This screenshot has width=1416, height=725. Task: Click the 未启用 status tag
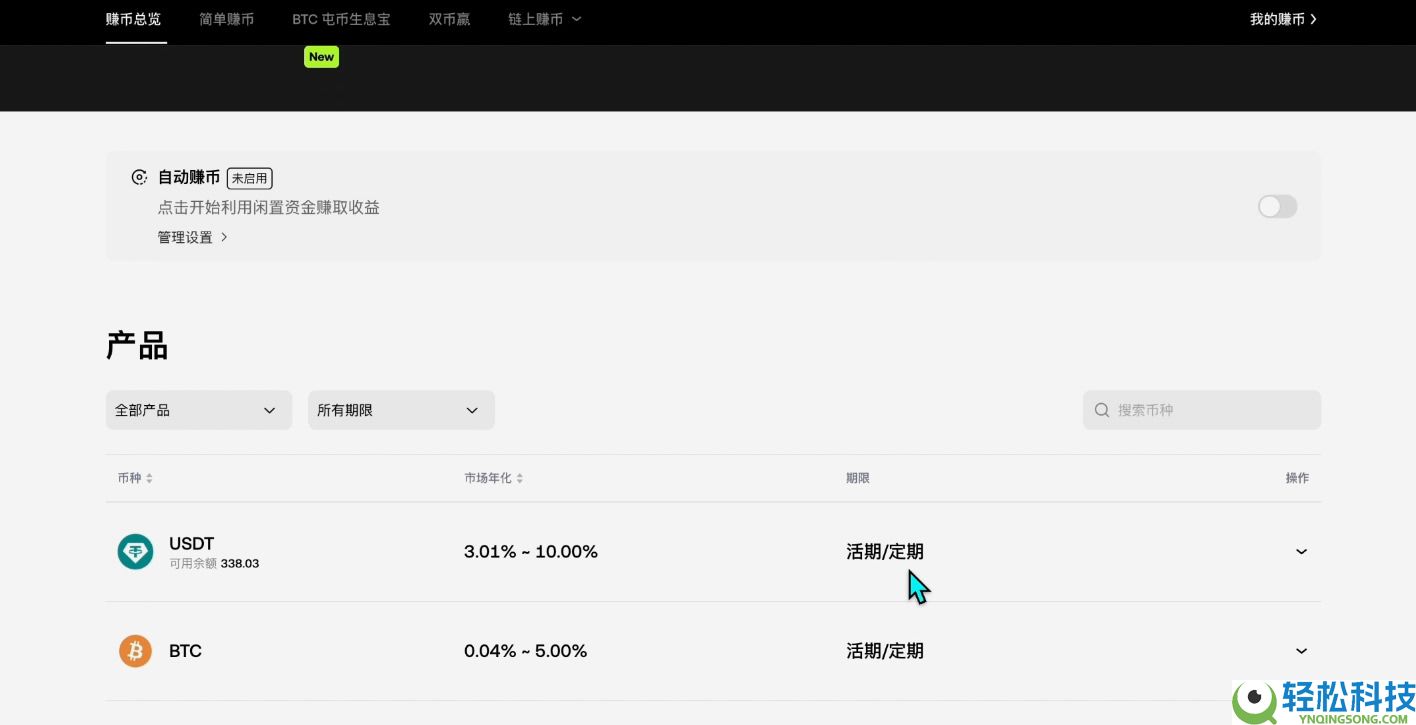[x=249, y=177]
